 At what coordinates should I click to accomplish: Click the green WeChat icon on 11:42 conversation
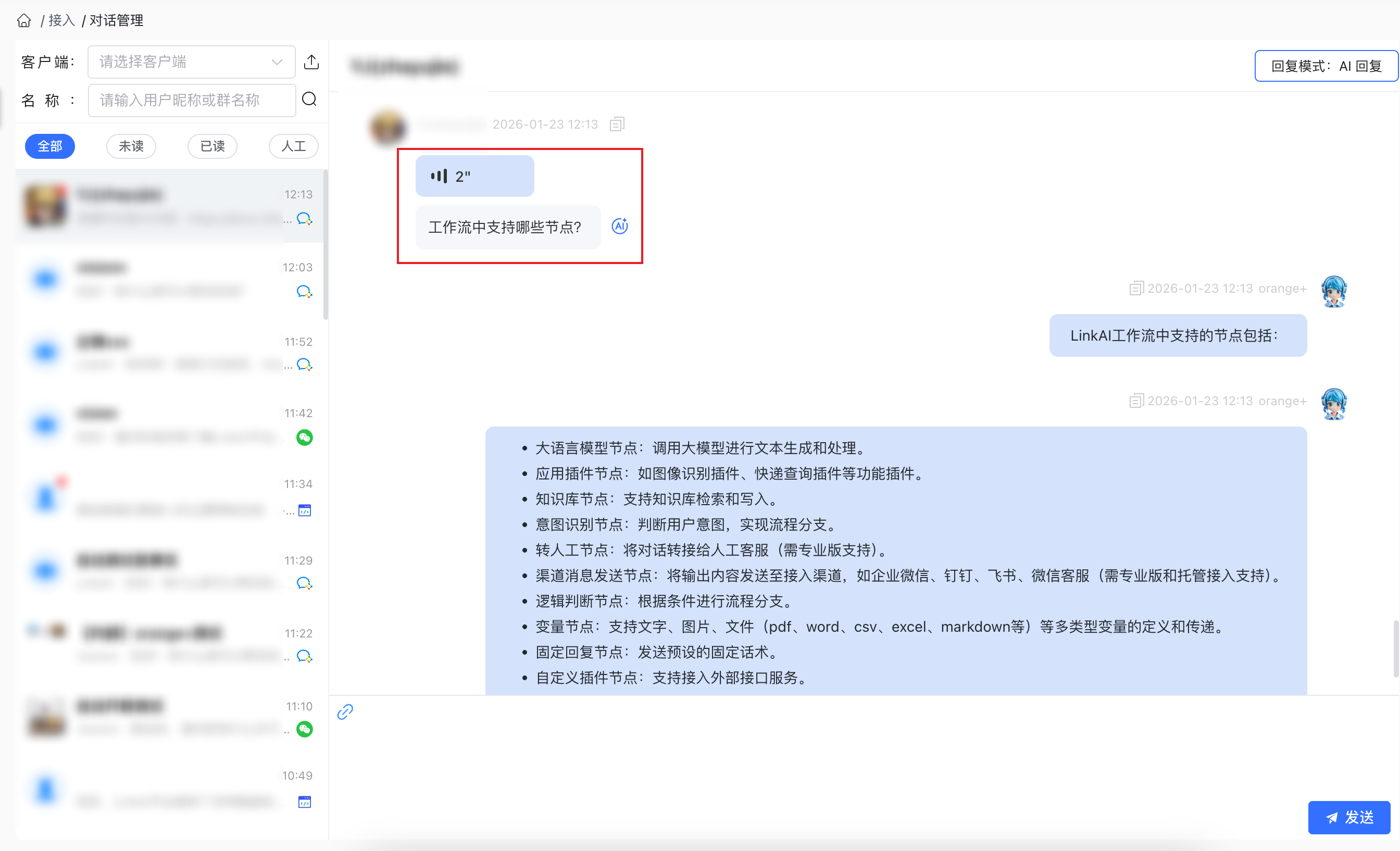pos(305,437)
